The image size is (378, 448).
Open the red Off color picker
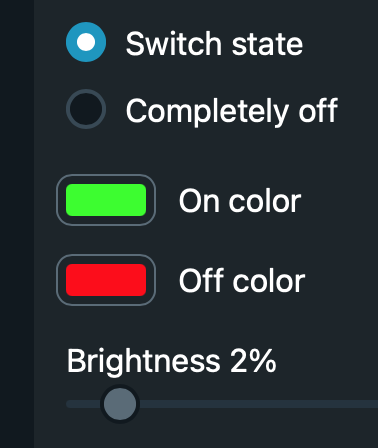click(106, 280)
